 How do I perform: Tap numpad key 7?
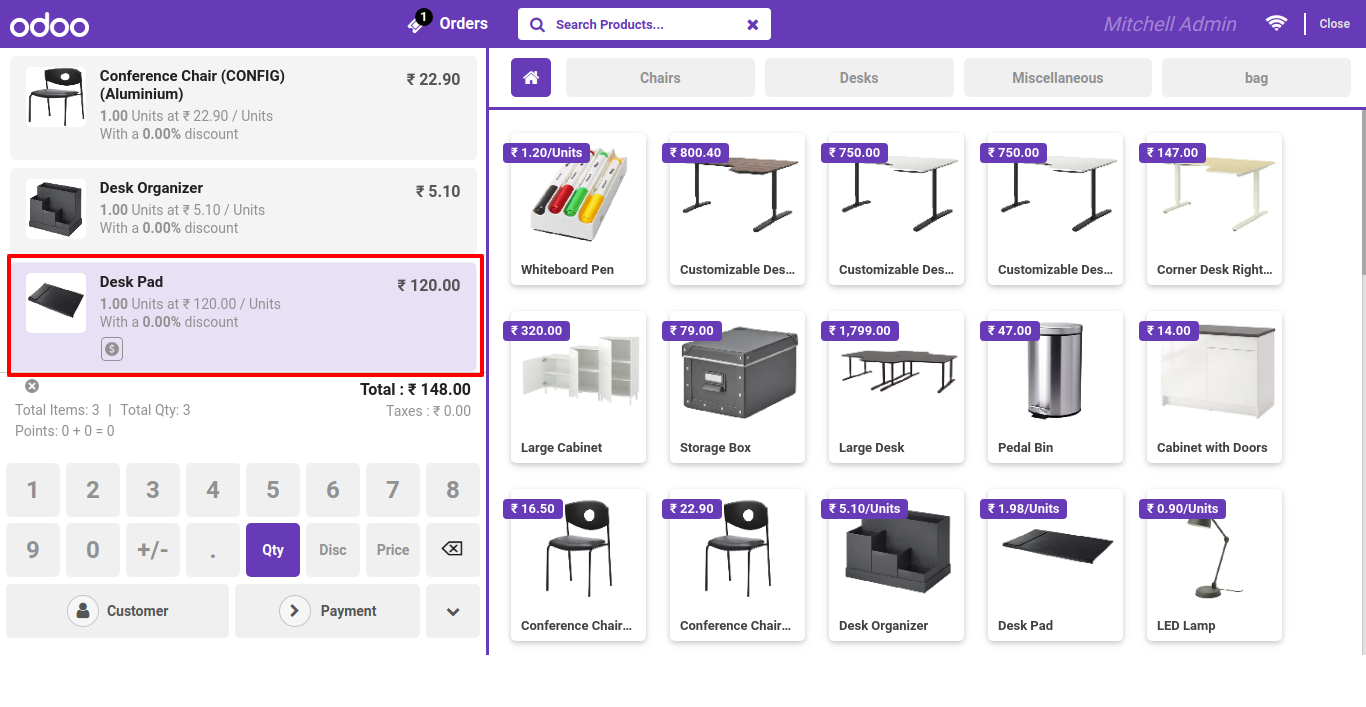point(393,490)
